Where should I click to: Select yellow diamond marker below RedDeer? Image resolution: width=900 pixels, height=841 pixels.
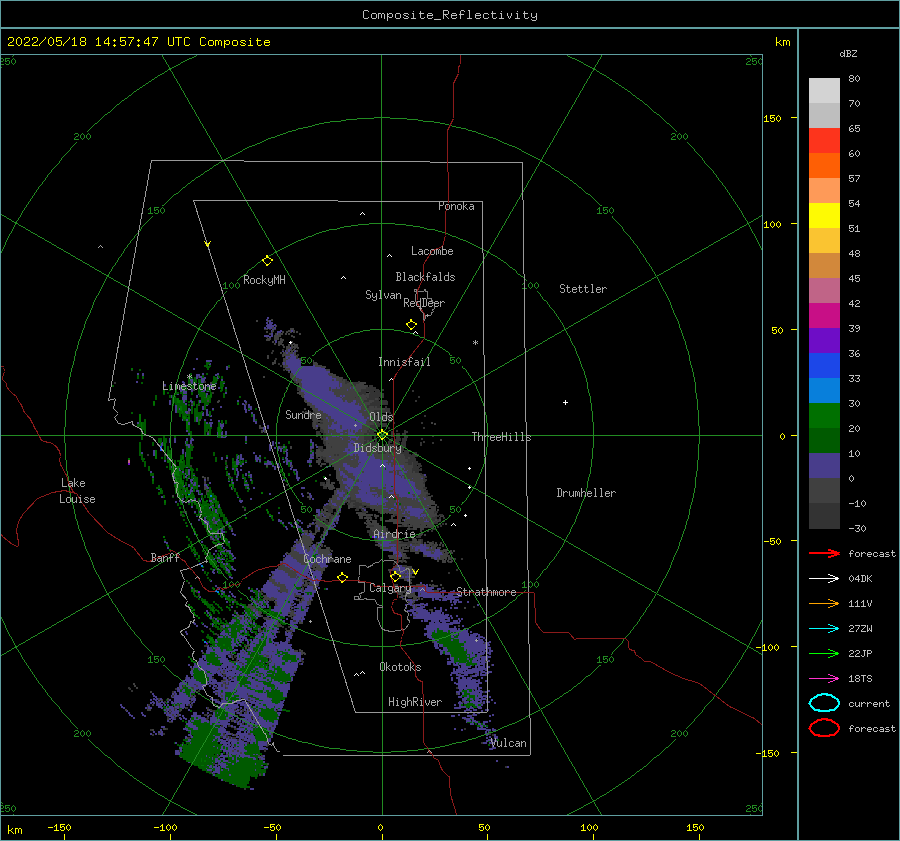click(x=411, y=324)
